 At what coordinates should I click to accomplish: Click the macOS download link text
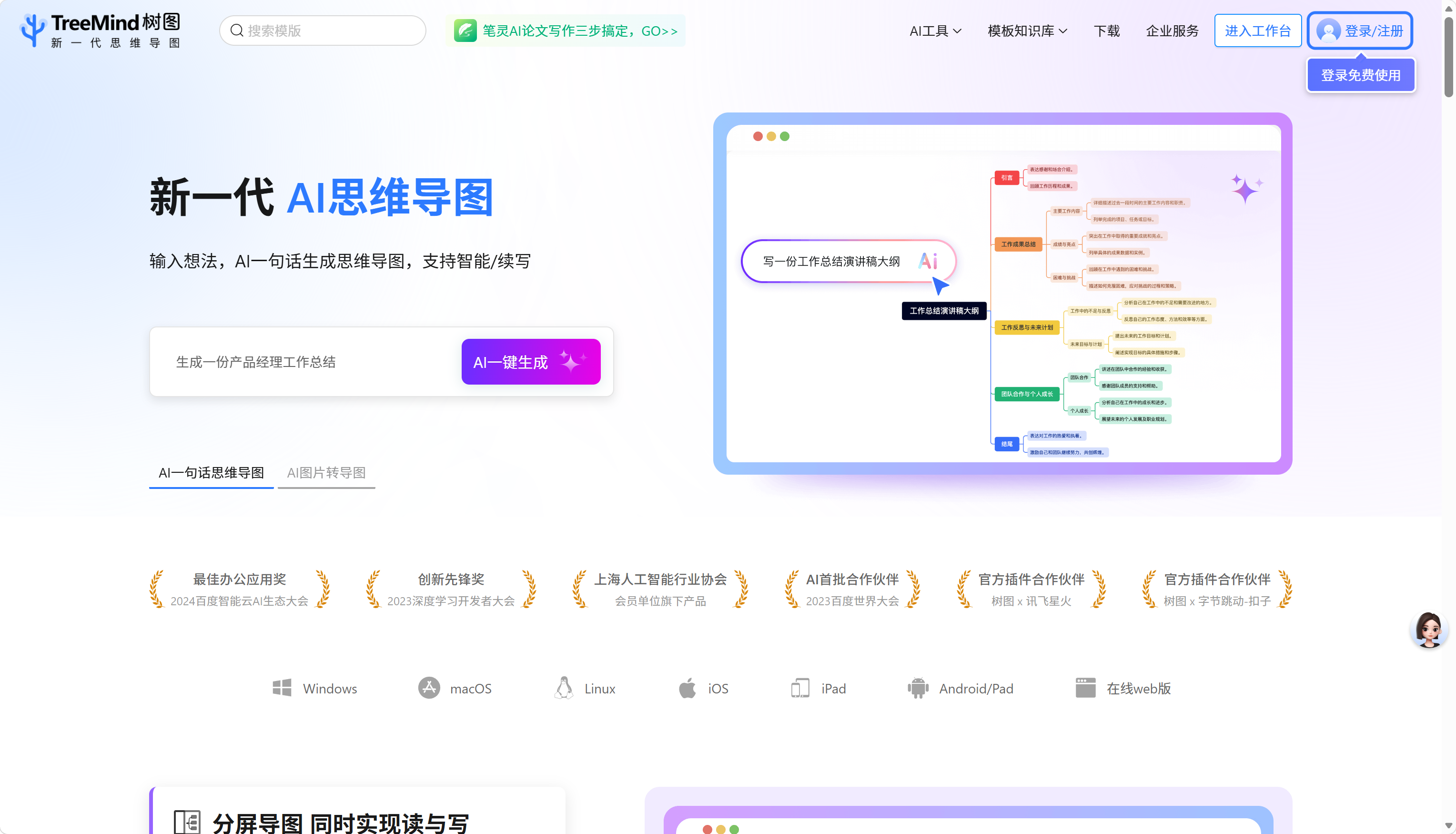(x=471, y=688)
